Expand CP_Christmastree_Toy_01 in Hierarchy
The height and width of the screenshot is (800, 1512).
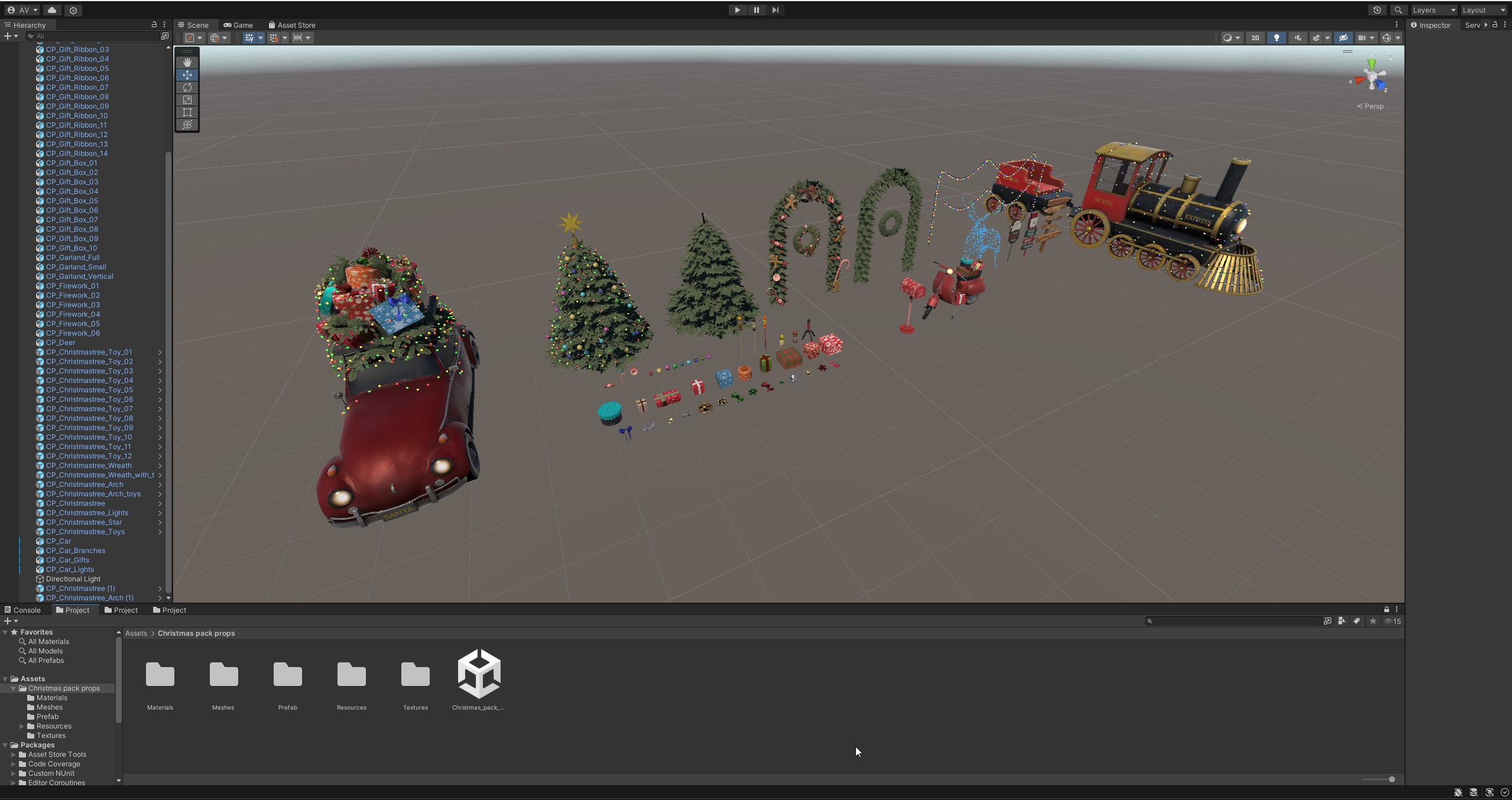(160, 352)
